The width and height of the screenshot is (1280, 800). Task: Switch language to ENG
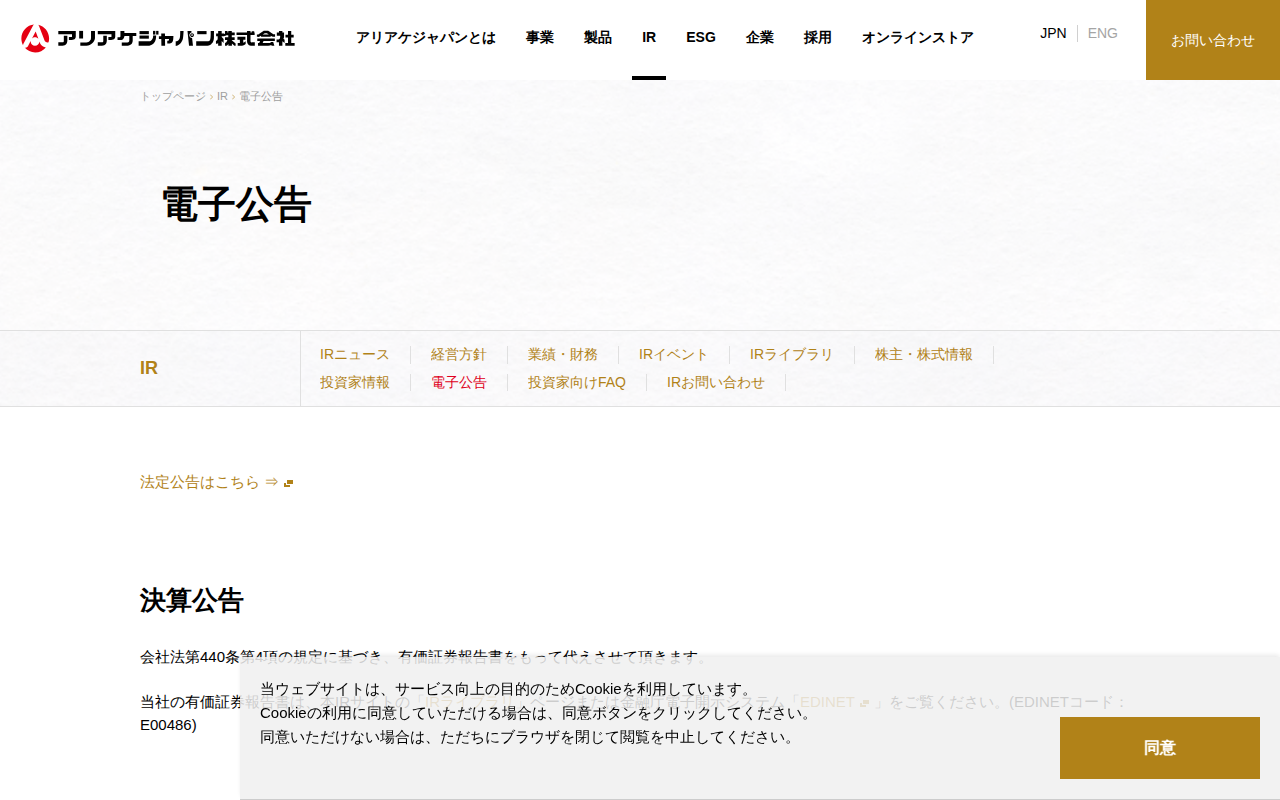(1103, 33)
